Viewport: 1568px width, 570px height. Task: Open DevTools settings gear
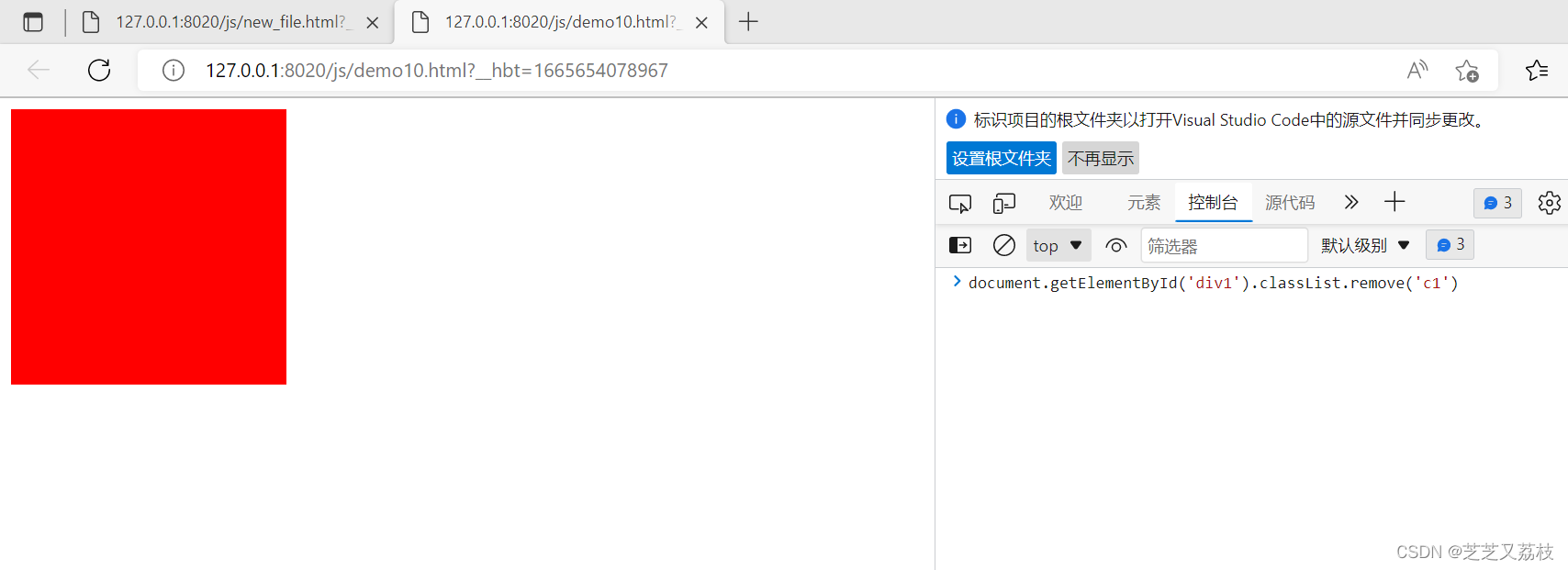(1550, 203)
